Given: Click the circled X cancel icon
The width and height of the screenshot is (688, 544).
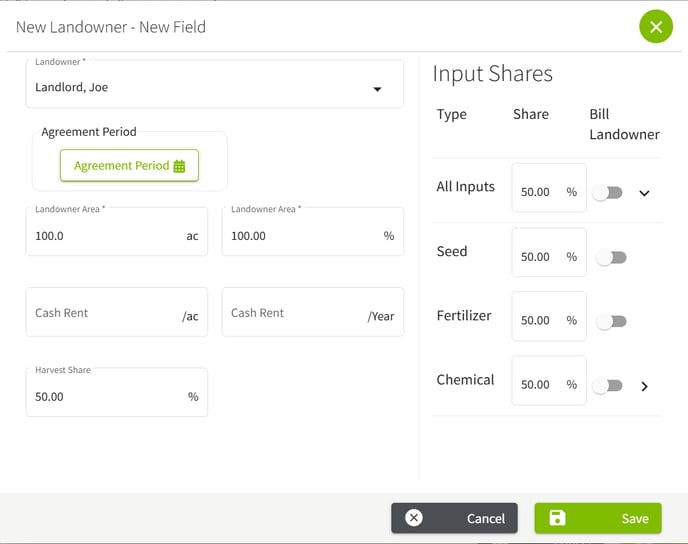Looking at the screenshot, I should 414,518.
